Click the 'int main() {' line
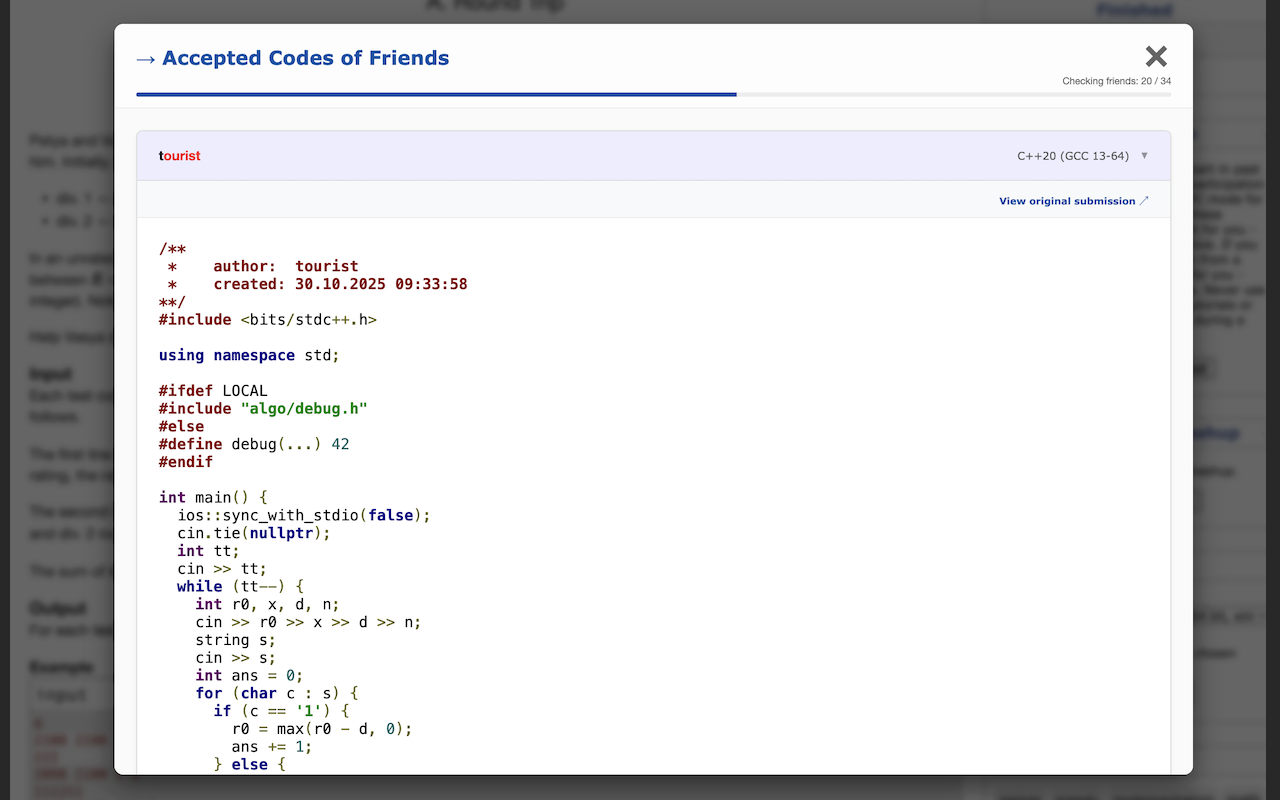This screenshot has width=1280, height=800. [213, 497]
